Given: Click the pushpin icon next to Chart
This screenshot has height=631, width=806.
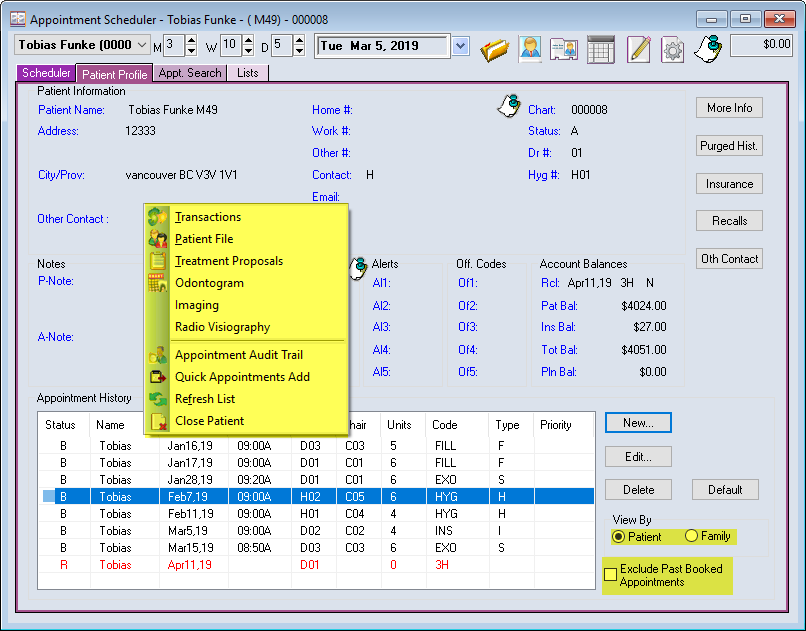Looking at the screenshot, I should tap(509, 105).
